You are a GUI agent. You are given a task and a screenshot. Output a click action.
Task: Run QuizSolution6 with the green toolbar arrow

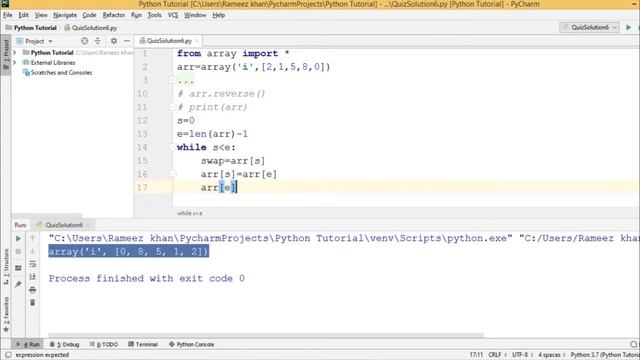(x=629, y=27)
